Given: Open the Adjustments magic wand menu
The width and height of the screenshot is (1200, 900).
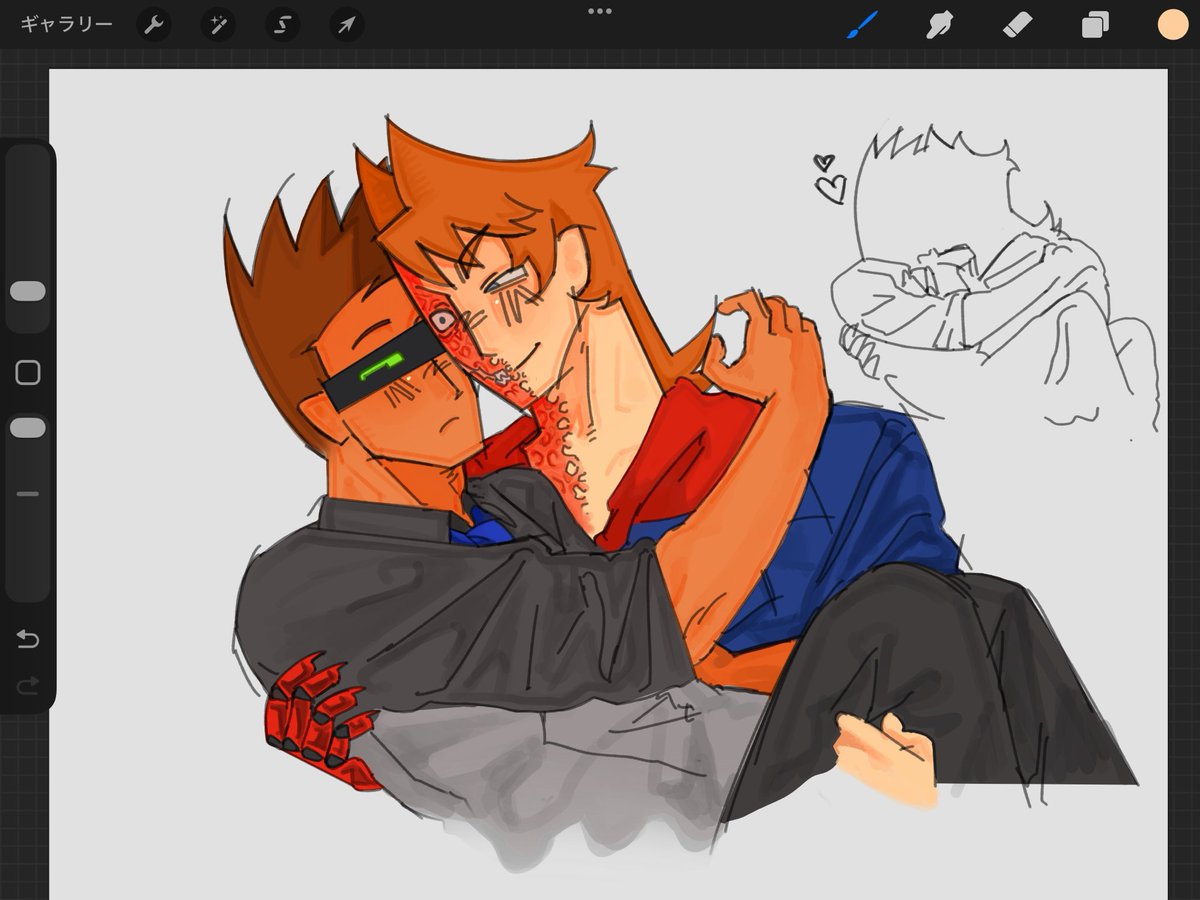Looking at the screenshot, I should point(217,25).
